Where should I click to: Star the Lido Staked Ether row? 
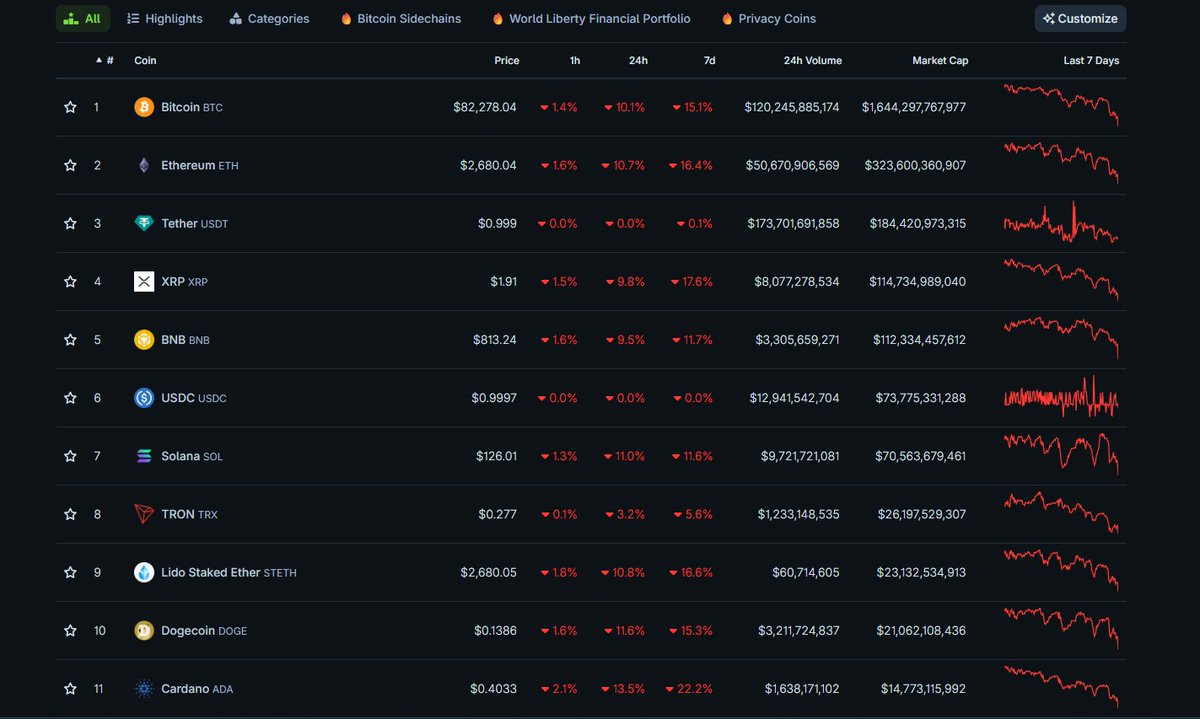pyautogui.click(x=70, y=572)
